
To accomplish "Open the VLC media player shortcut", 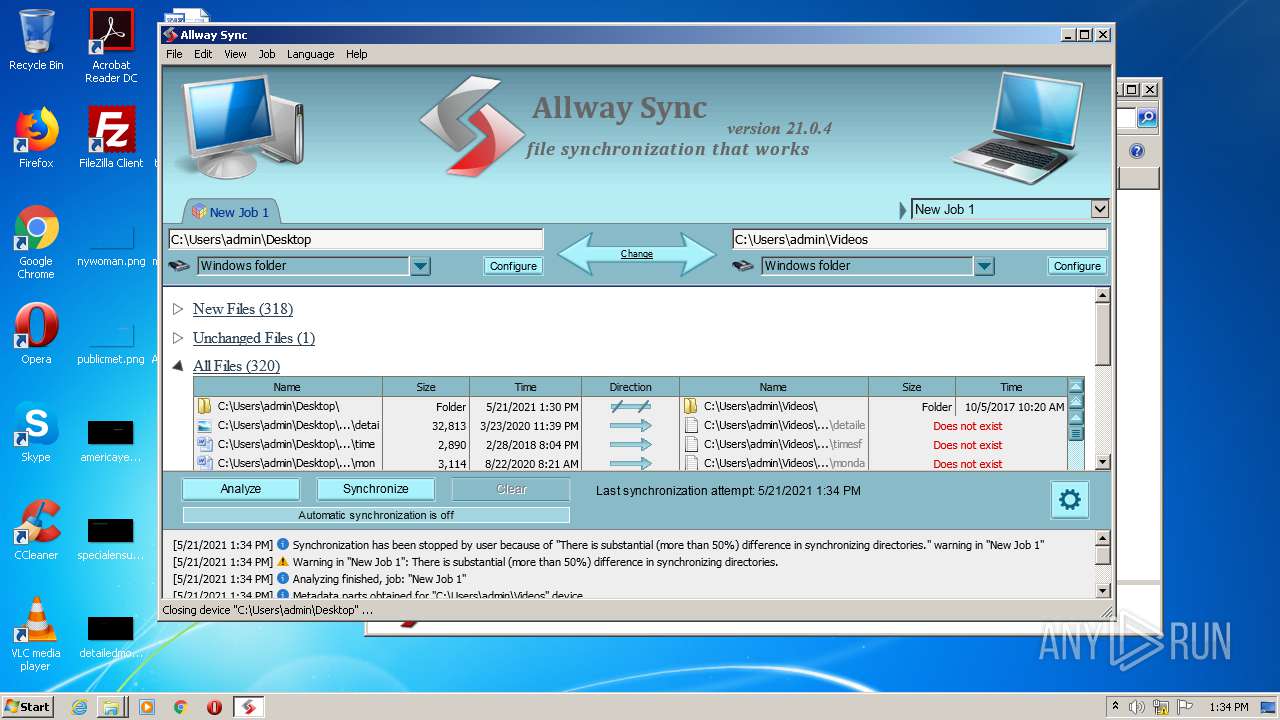I will click(36, 634).
